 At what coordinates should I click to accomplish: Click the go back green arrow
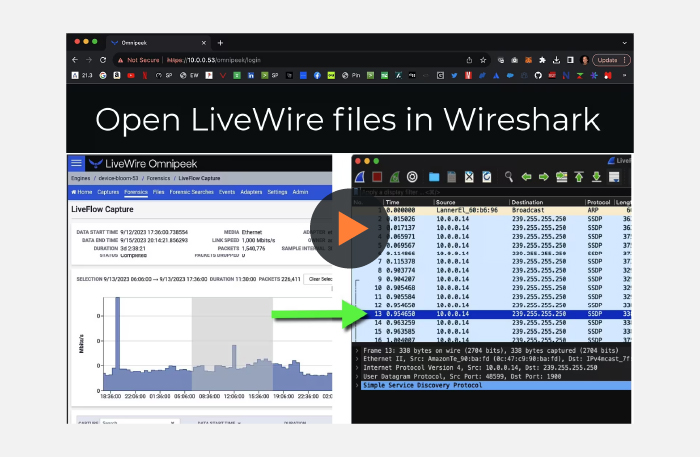(526, 177)
